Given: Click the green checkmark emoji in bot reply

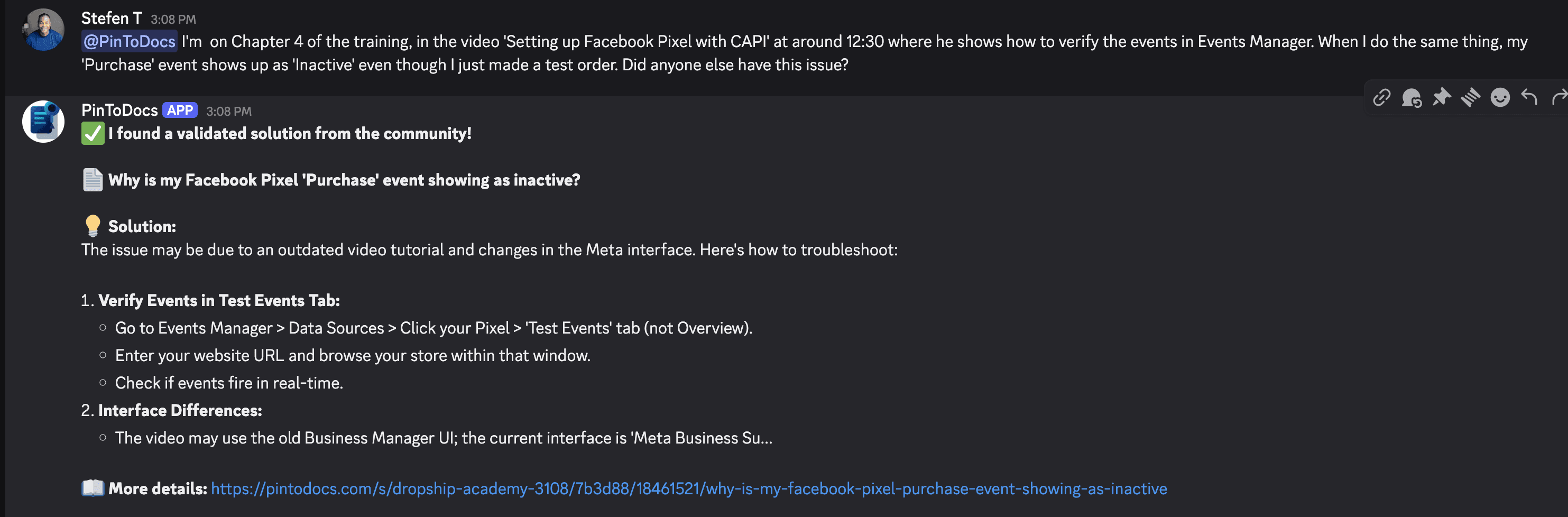Looking at the screenshot, I should click(91, 133).
